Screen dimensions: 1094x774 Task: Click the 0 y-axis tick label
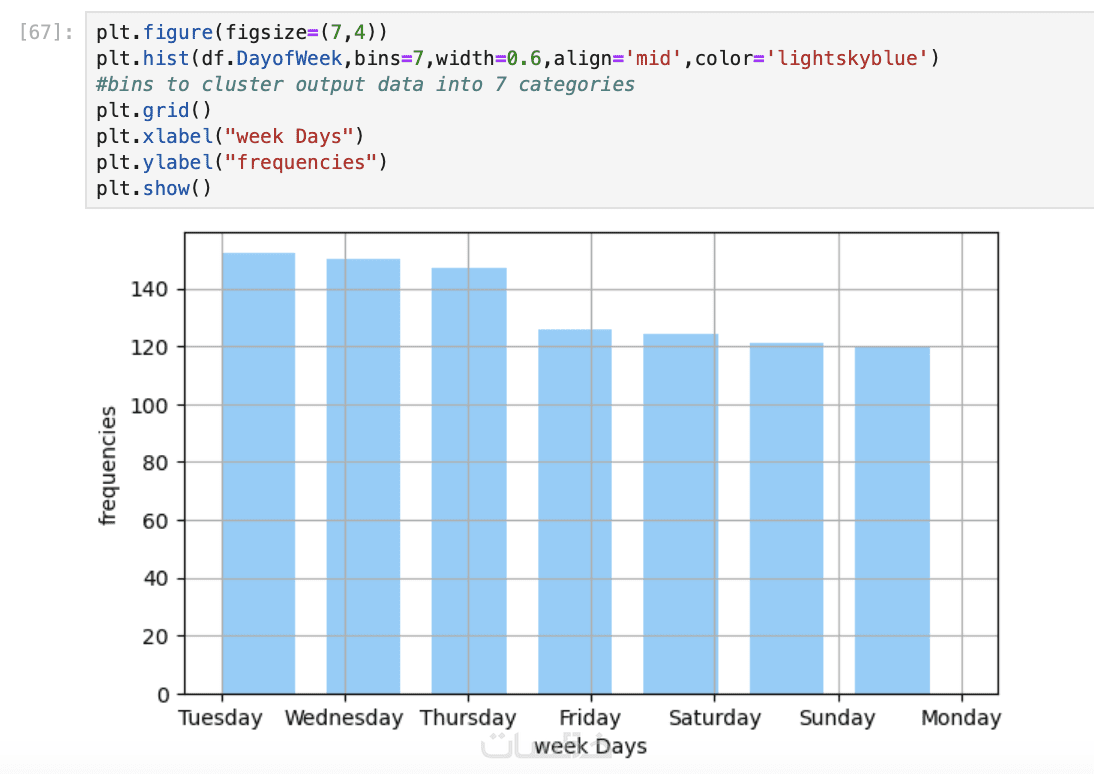(x=165, y=694)
